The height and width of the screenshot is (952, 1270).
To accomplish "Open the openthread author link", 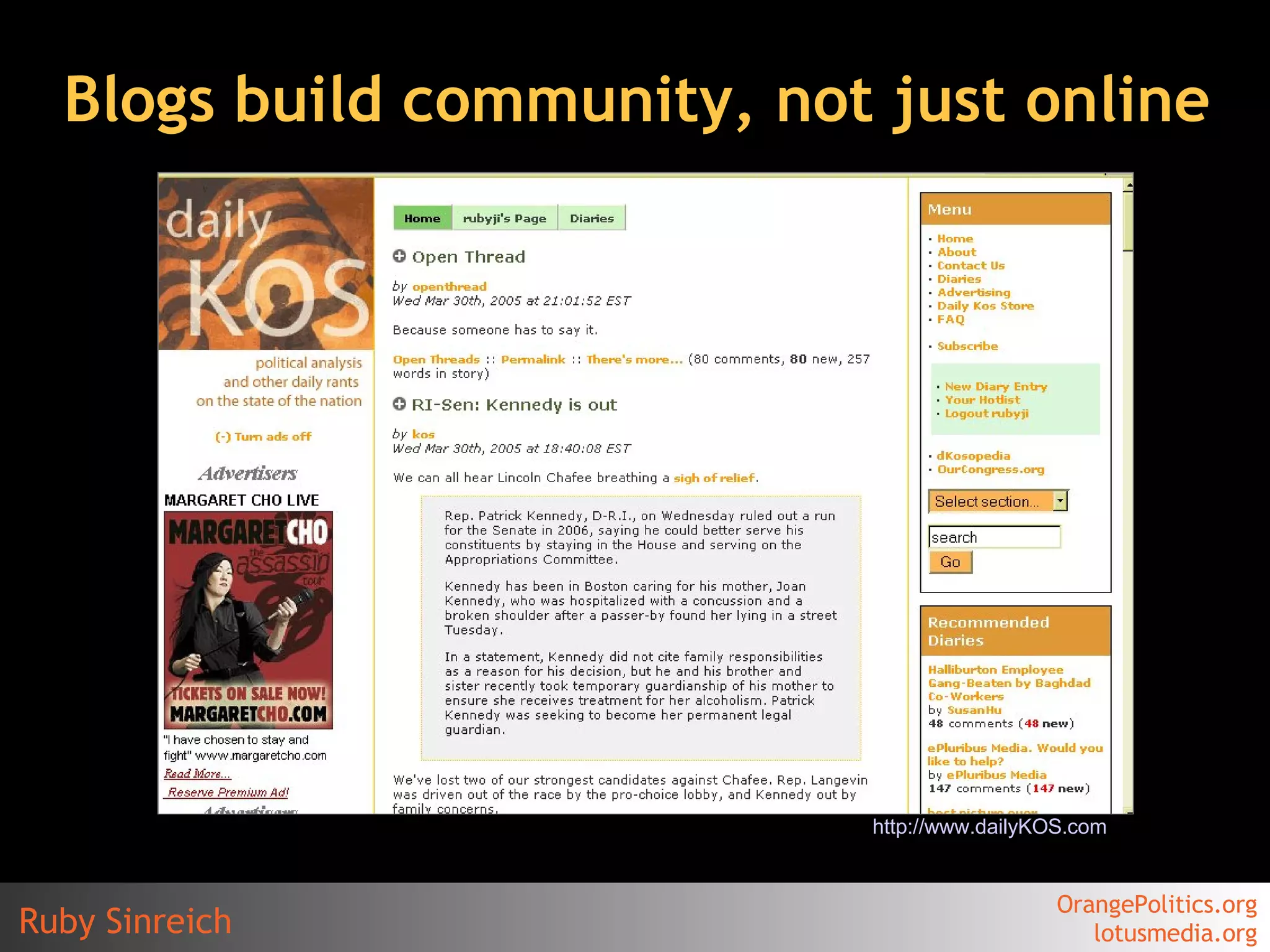I will tap(449, 286).
